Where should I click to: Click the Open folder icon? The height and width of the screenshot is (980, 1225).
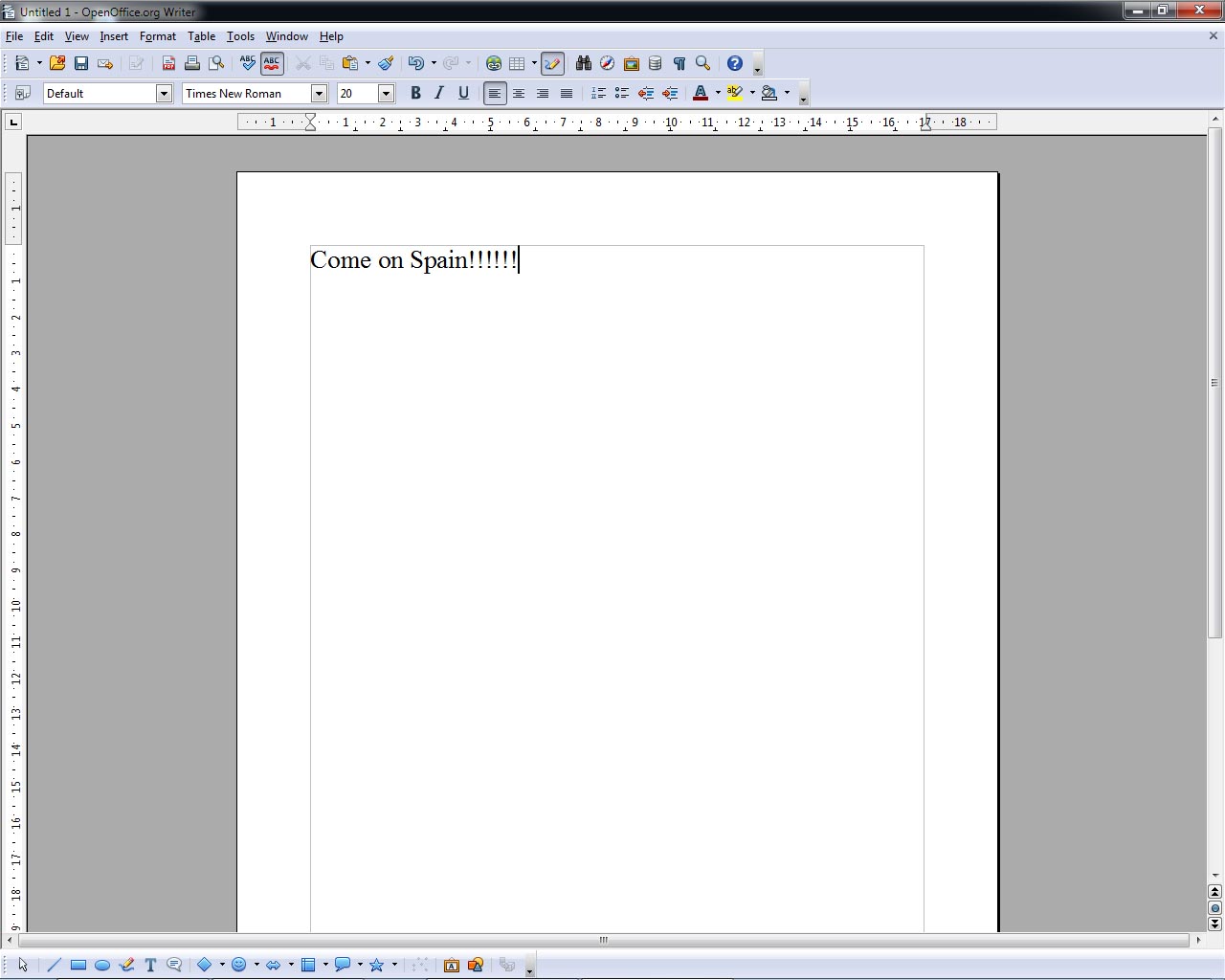57,63
